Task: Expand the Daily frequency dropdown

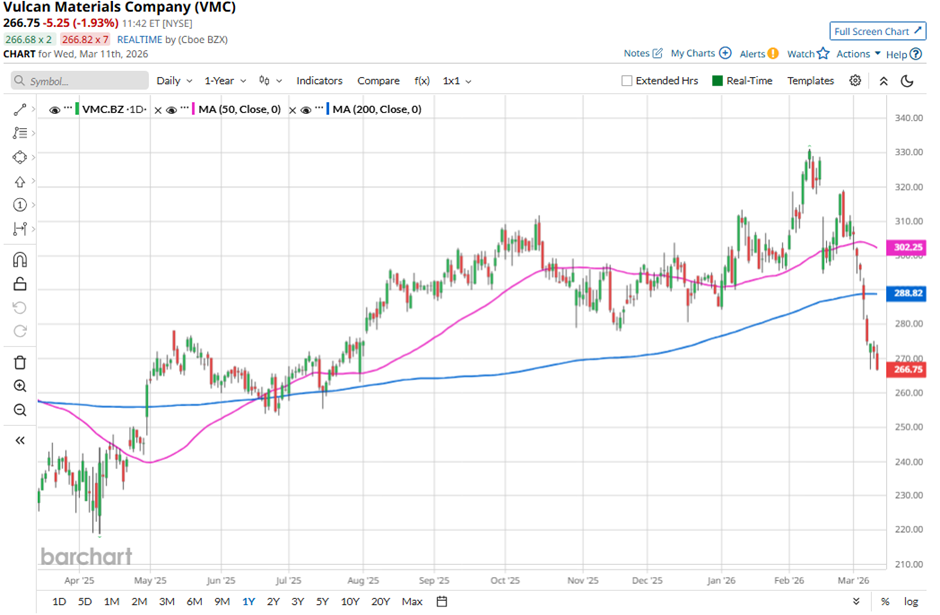Action: pyautogui.click(x=174, y=81)
